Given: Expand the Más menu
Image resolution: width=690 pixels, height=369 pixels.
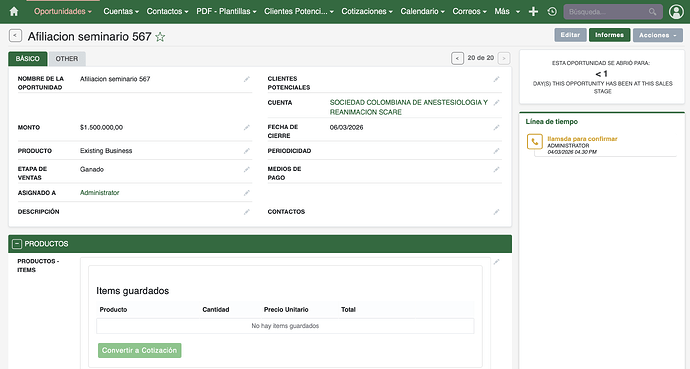Looking at the screenshot, I should (x=507, y=11).
